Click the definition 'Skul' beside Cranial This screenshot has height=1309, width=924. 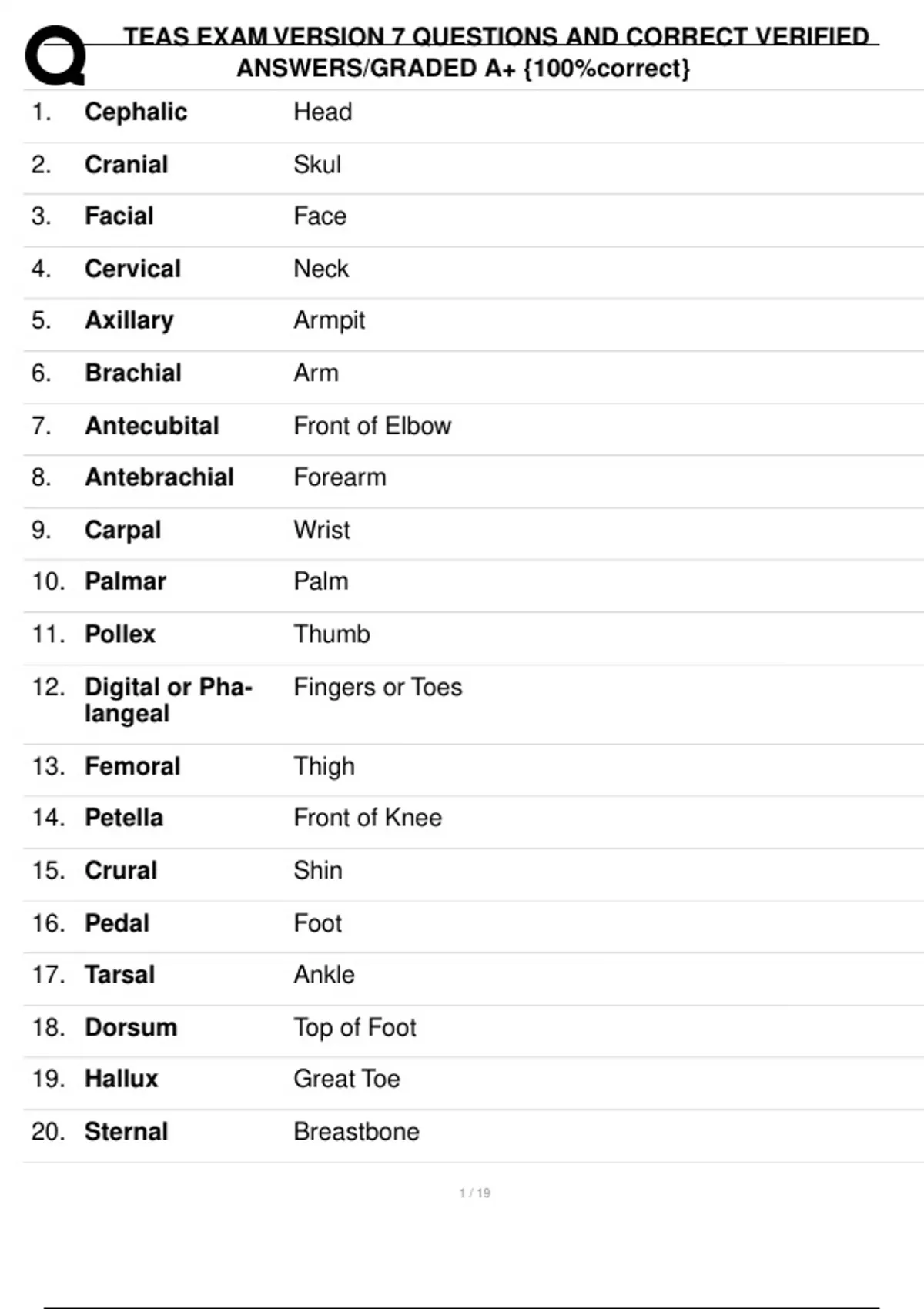316,165
